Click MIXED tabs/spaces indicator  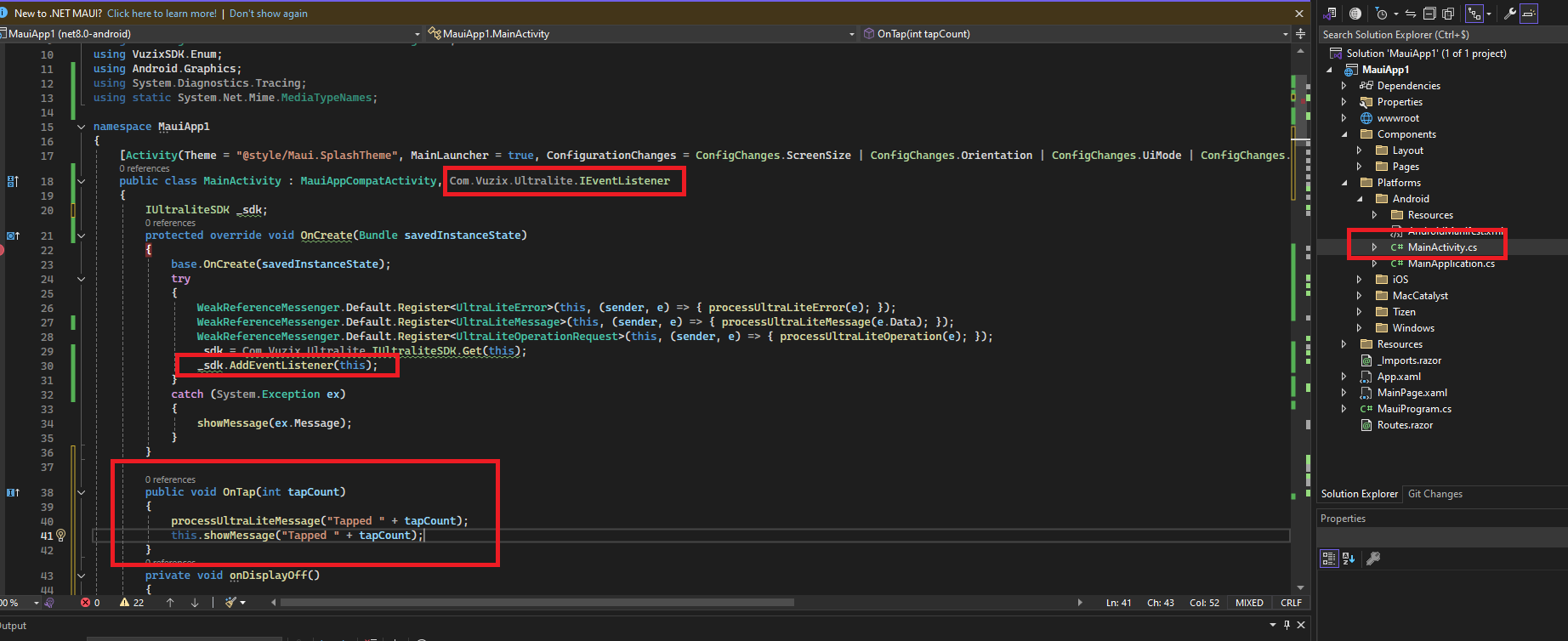[x=1249, y=603]
